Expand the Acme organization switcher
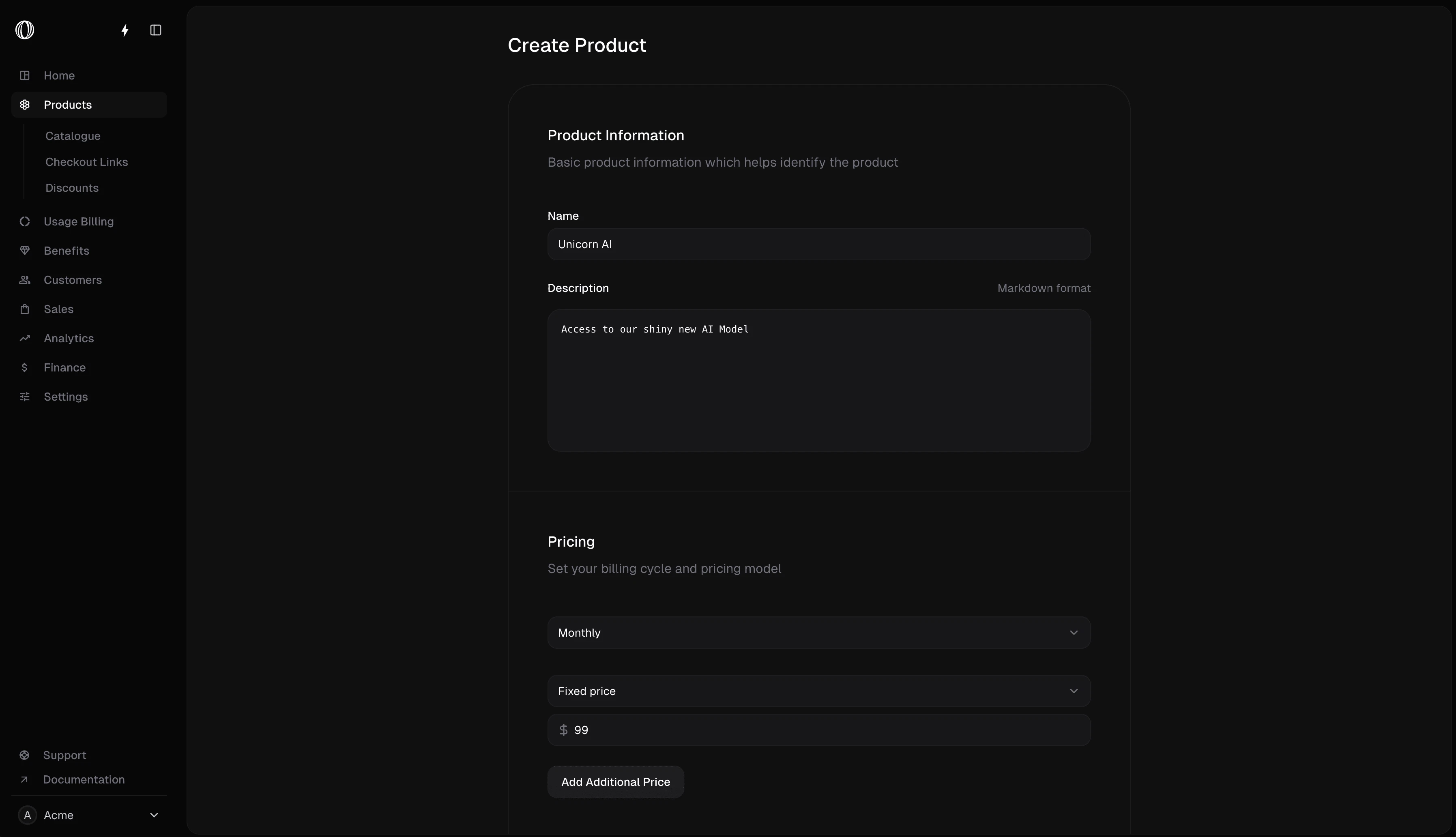Screen dimensions: 1456x837 point(89,815)
